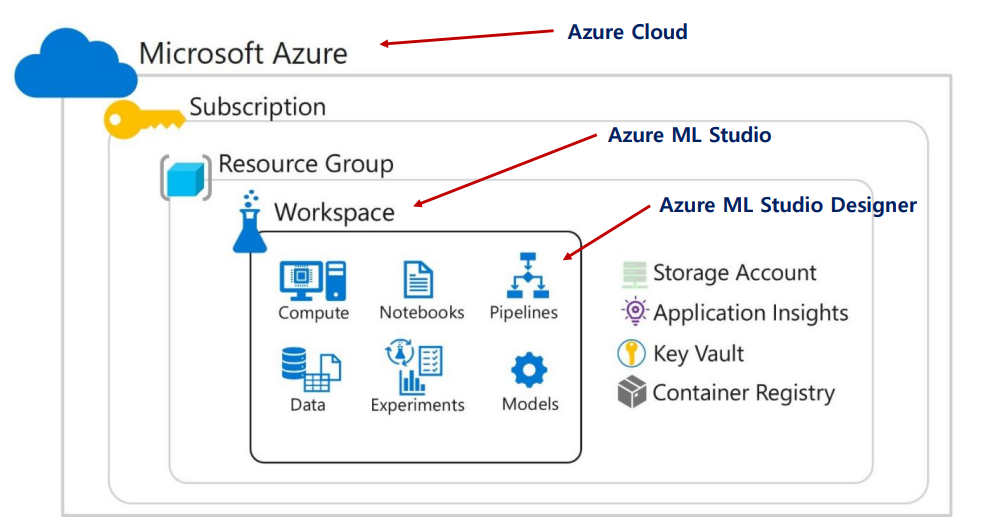Open the Experiments chart icon
Viewport: 985px width, 532px height.
415,366
